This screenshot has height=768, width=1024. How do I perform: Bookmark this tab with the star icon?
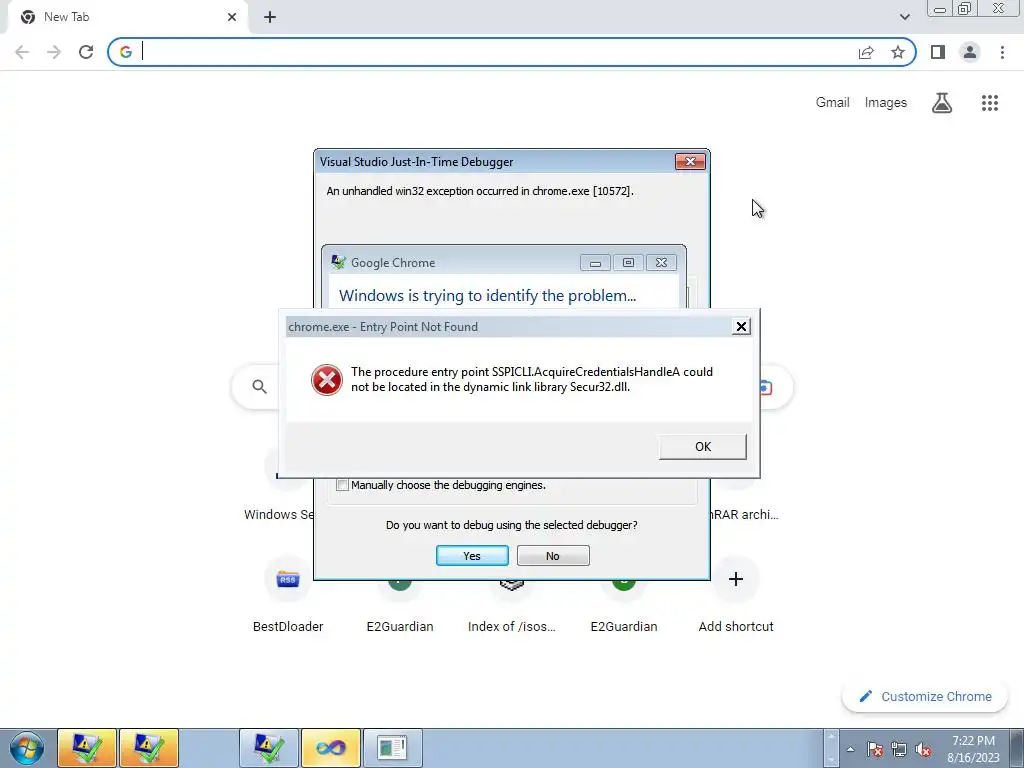click(x=898, y=52)
